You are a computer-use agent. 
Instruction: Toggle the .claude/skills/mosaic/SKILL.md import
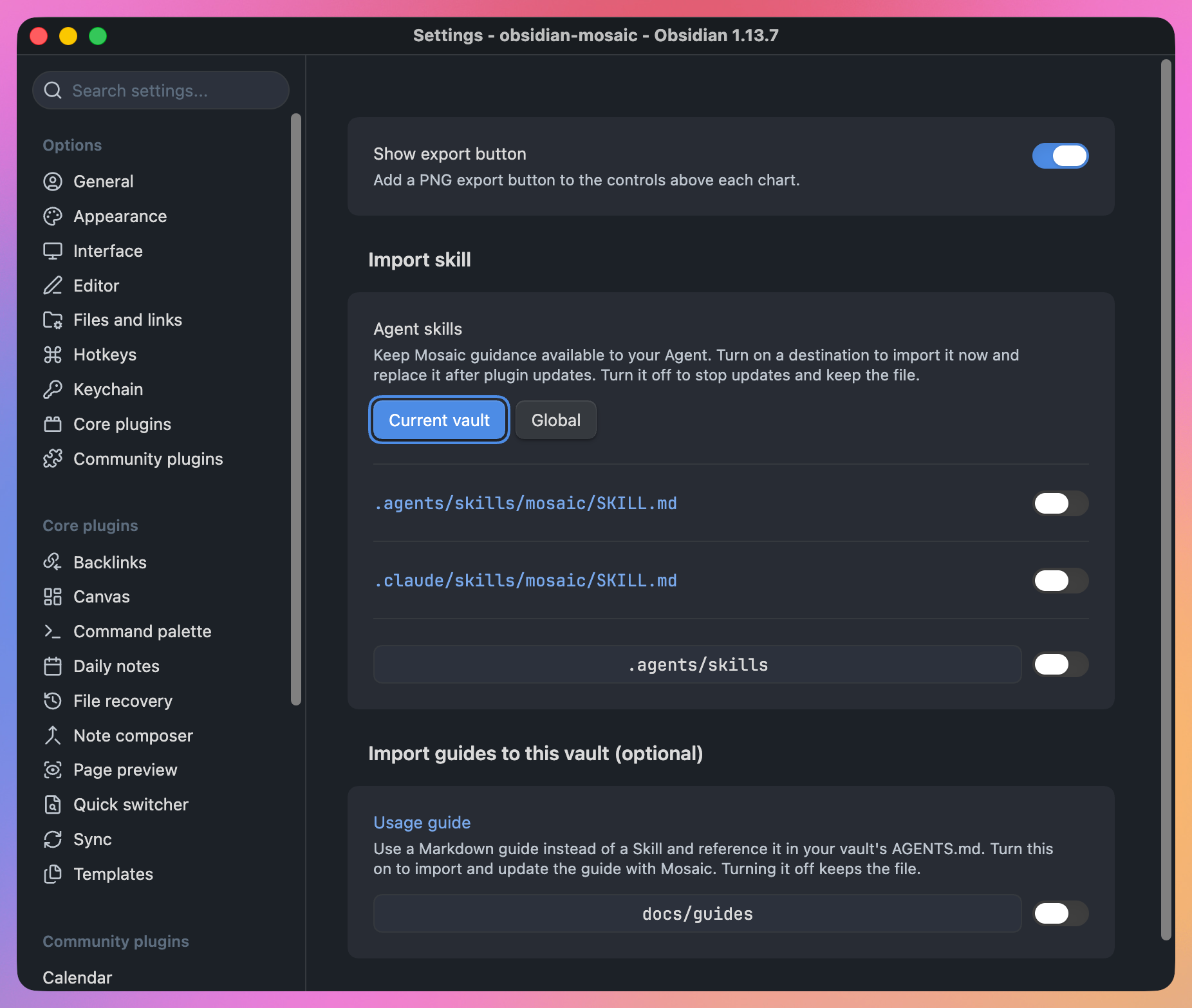coord(1060,581)
